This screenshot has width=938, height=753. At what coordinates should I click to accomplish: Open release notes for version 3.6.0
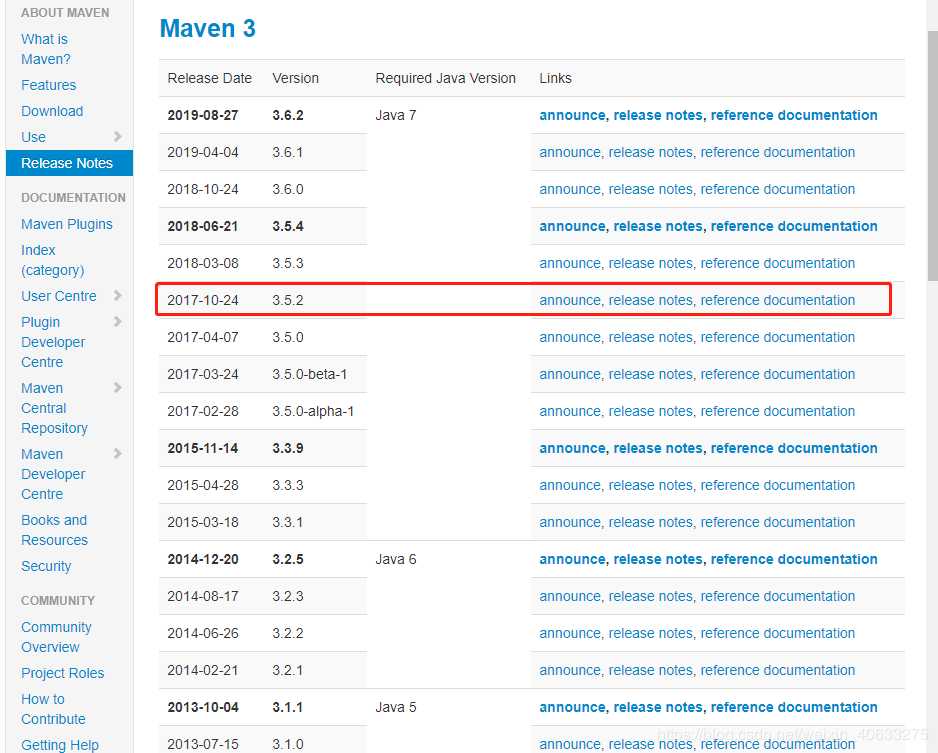(x=650, y=190)
